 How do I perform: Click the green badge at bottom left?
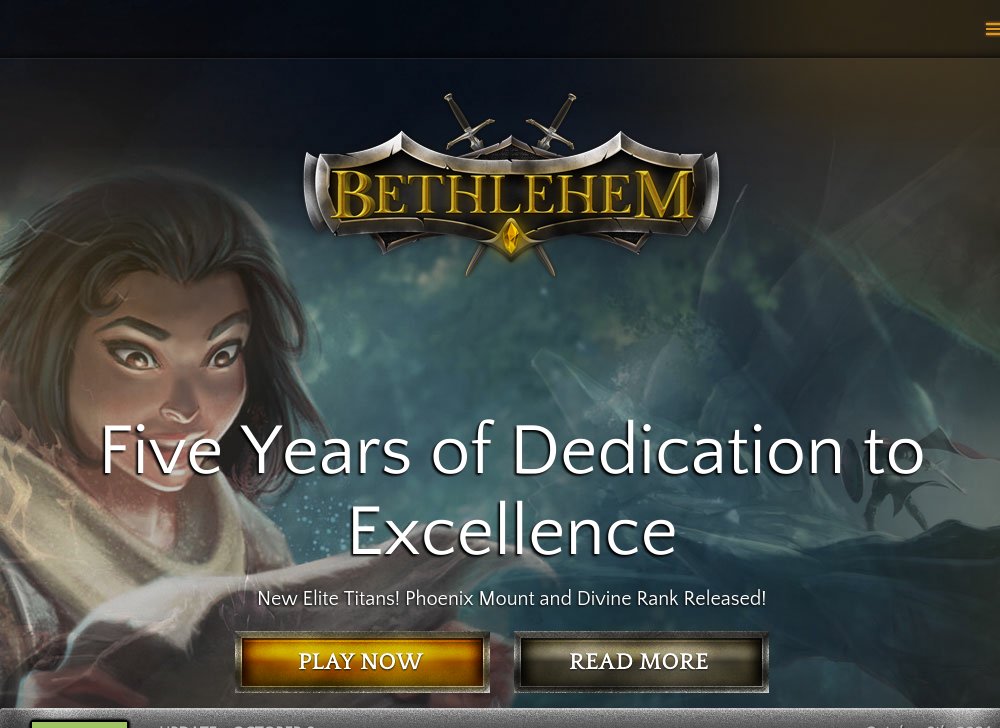coord(79,724)
